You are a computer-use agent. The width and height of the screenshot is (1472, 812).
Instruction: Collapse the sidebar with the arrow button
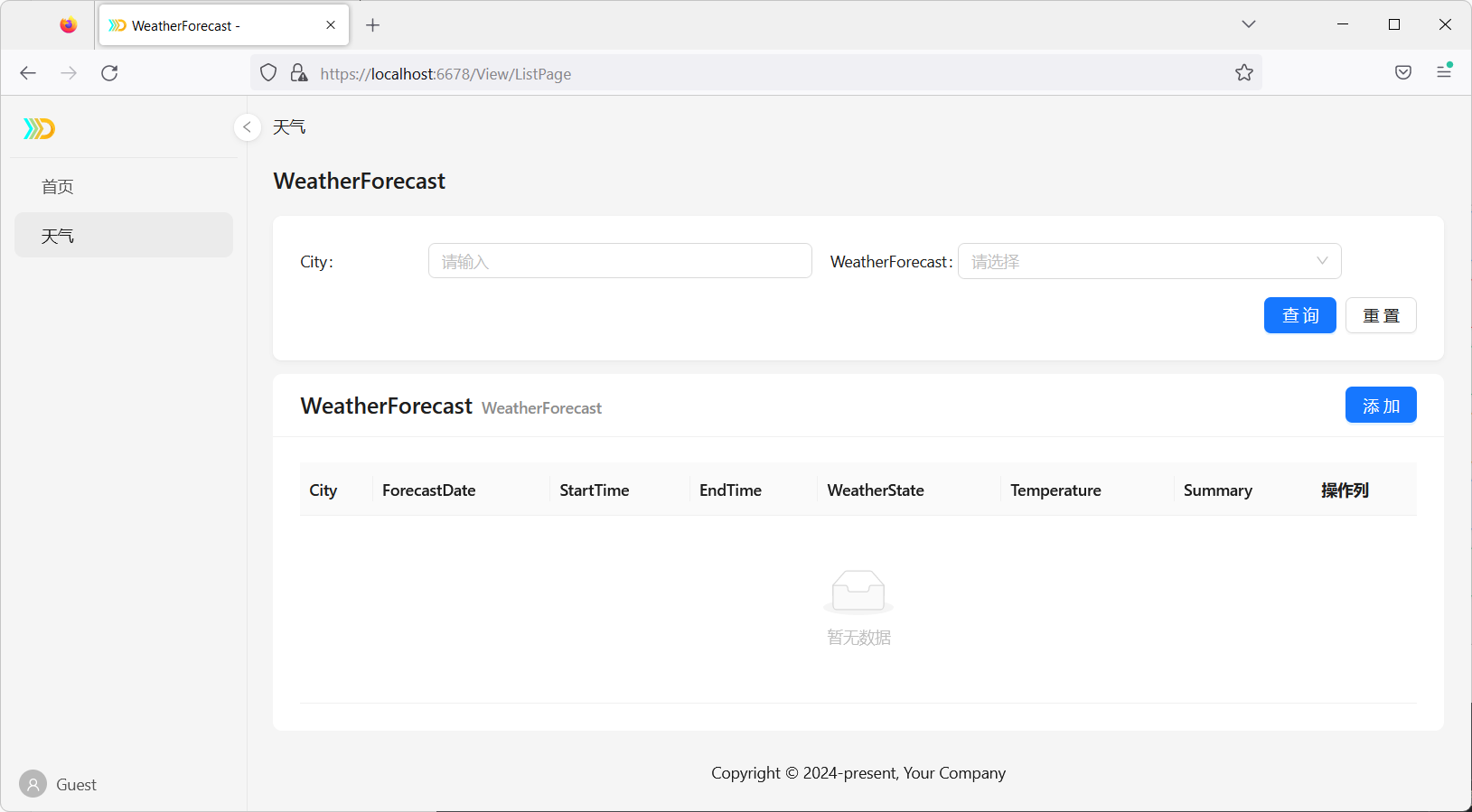(248, 127)
